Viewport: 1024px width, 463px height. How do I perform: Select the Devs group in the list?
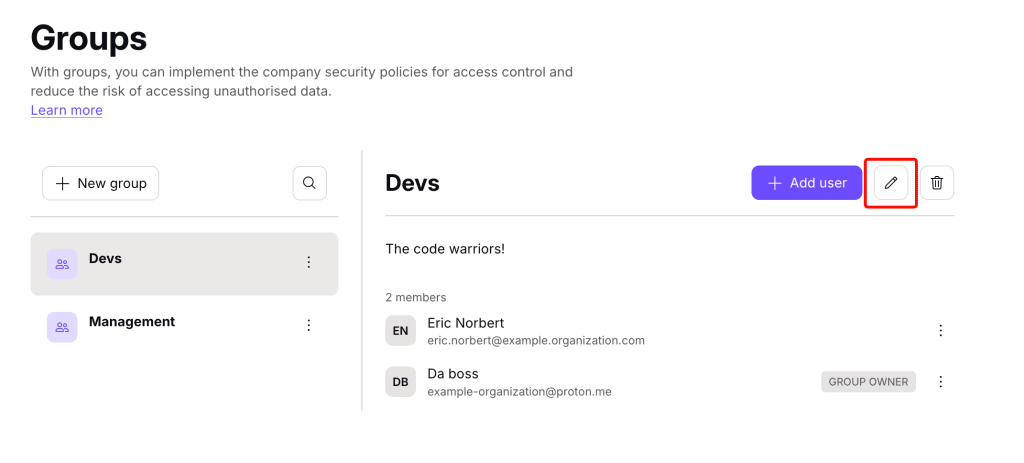(184, 264)
